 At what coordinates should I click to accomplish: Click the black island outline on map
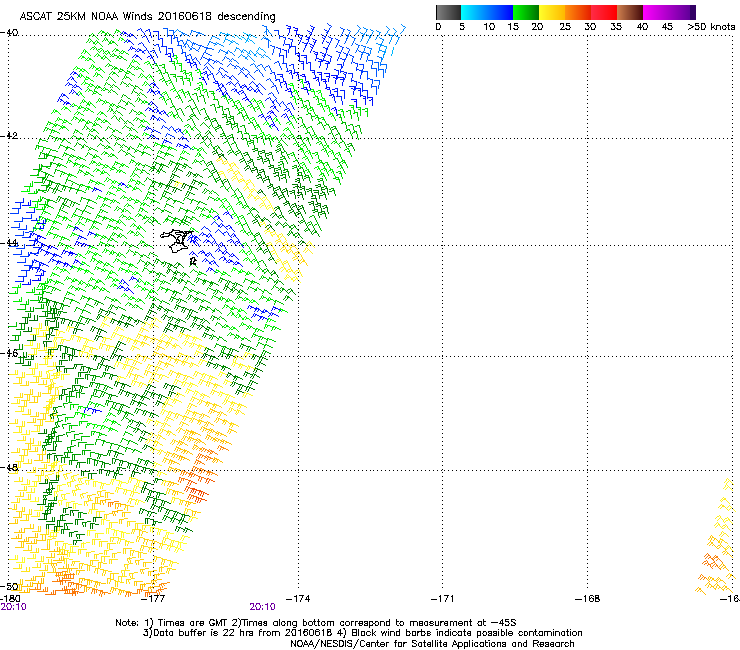pos(177,240)
